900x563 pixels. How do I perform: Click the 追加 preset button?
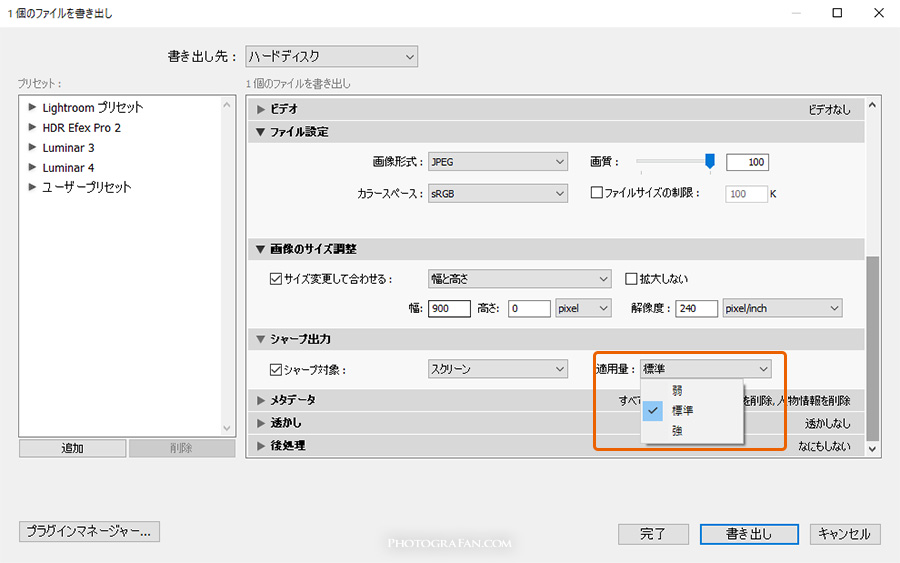coord(72,448)
